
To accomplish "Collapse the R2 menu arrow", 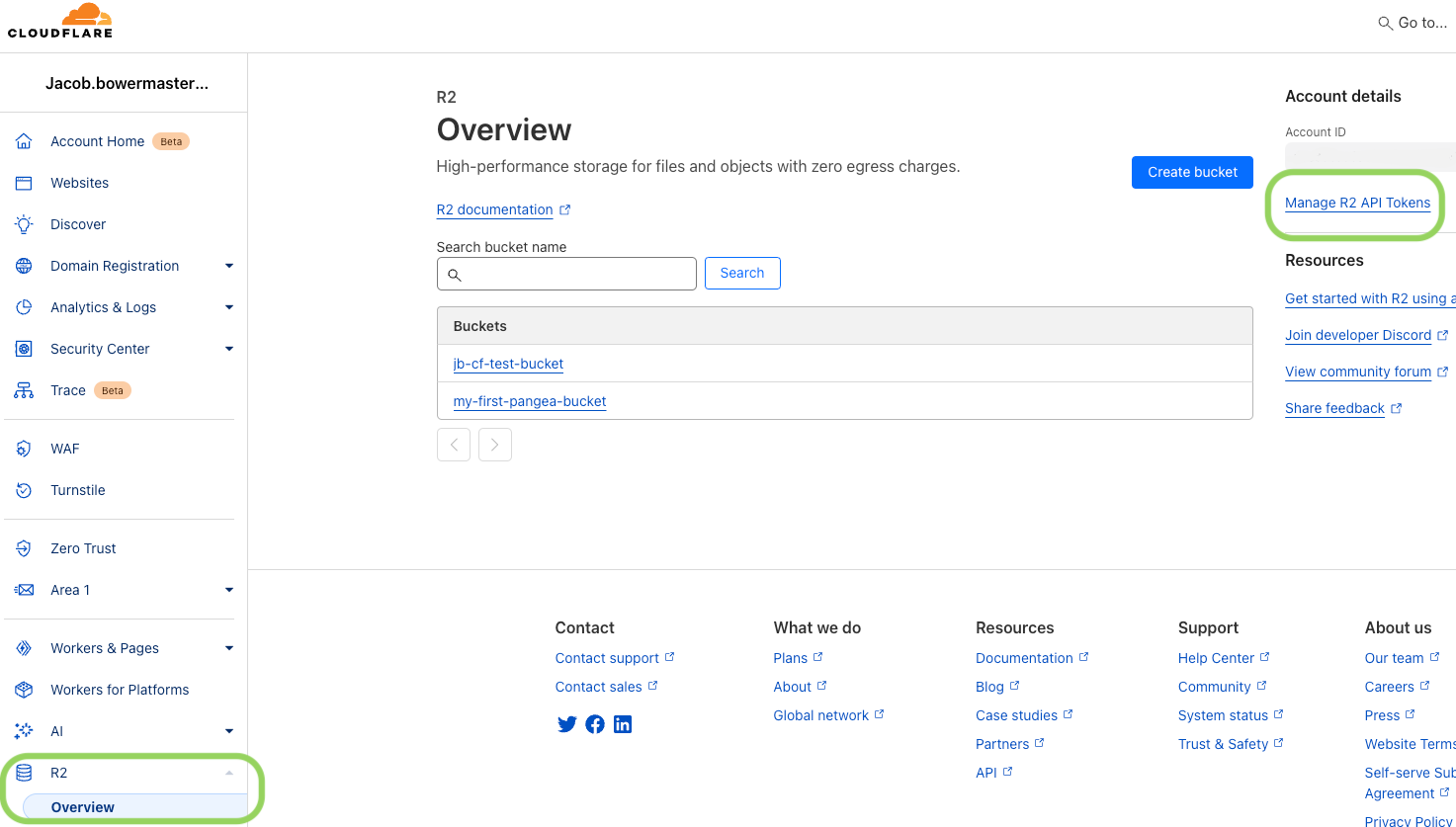I will coord(229,773).
